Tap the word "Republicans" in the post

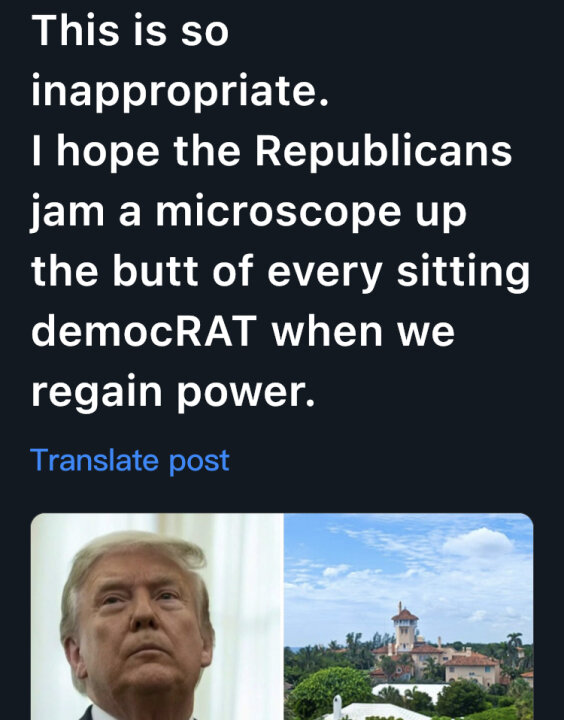click(x=384, y=152)
